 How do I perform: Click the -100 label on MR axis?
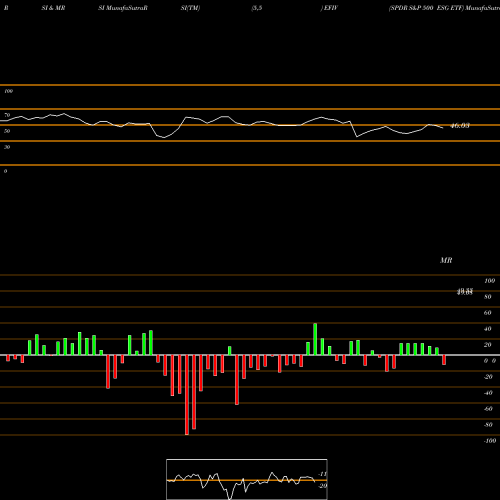point(490,441)
